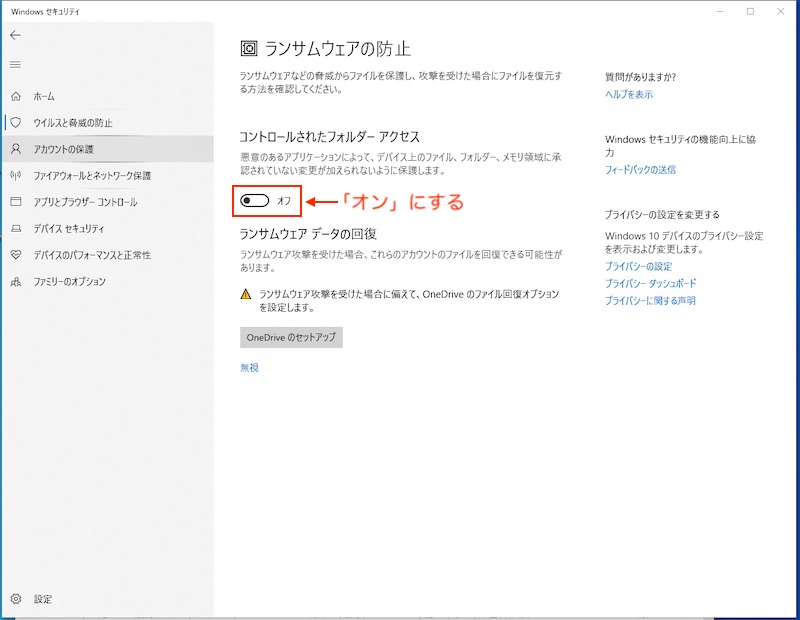This screenshot has width=800, height=620.
Task: Click the Windows セキュリティ window title
Action: (45, 11)
